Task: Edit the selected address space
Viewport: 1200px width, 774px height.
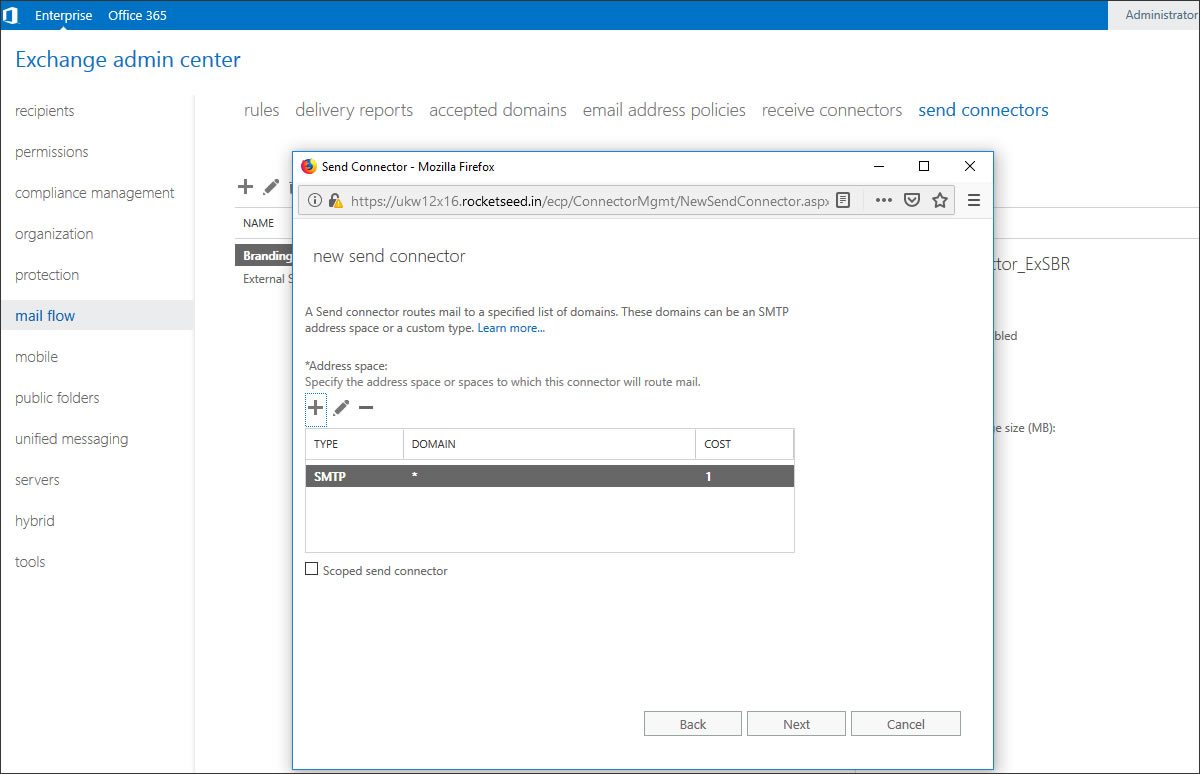Action: click(341, 408)
